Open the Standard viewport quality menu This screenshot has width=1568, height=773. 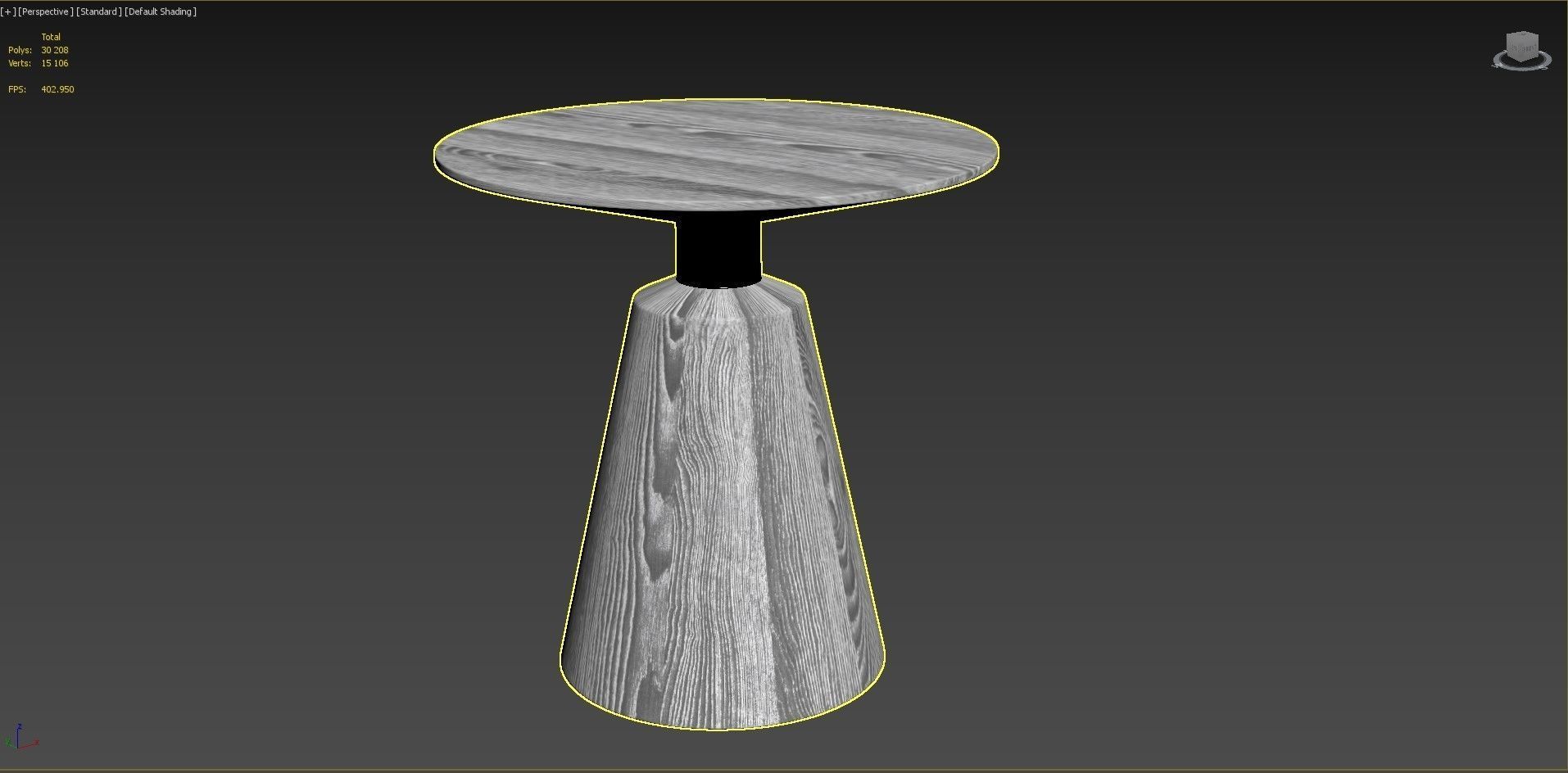pyautogui.click(x=99, y=11)
